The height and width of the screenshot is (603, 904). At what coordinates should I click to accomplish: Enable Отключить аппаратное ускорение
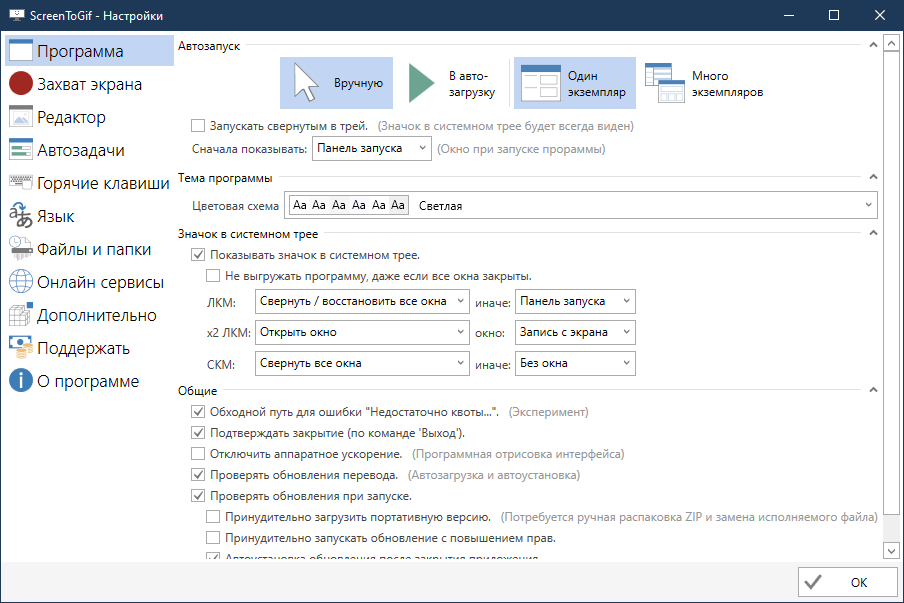tap(198, 454)
